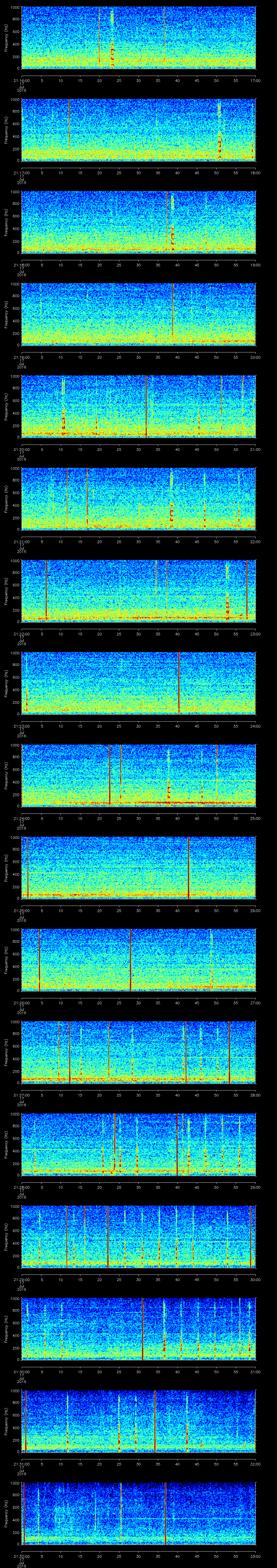The height and width of the screenshot is (1568, 277).
Task: Pick the spectrogram panel starting at 21:19:00
Action: (x=139, y=314)
